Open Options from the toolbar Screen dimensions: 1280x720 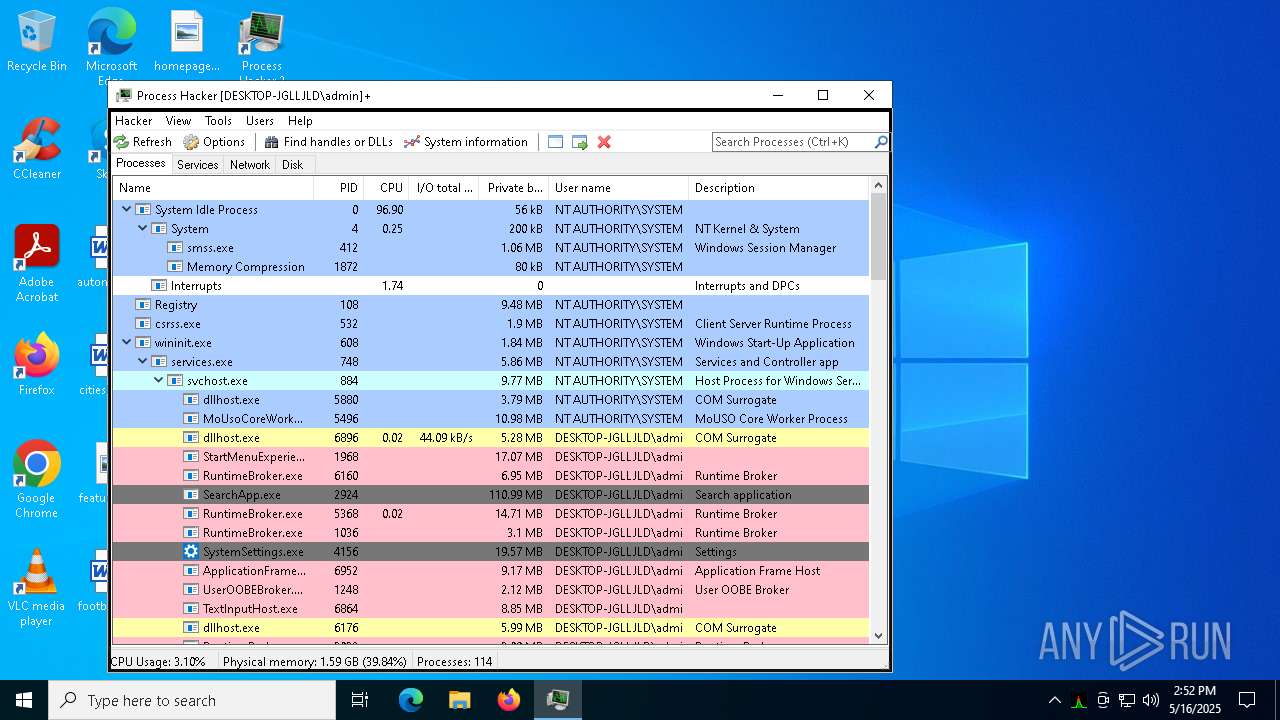pos(214,142)
